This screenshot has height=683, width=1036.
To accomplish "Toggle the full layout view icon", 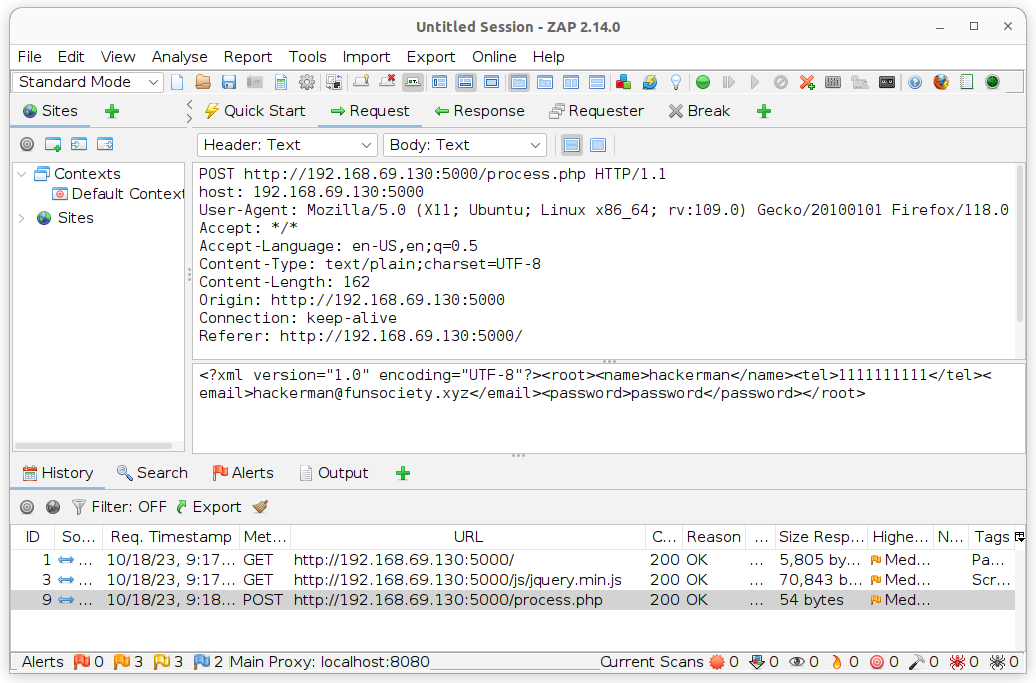I will pyautogui.click(x=491, y=82).
